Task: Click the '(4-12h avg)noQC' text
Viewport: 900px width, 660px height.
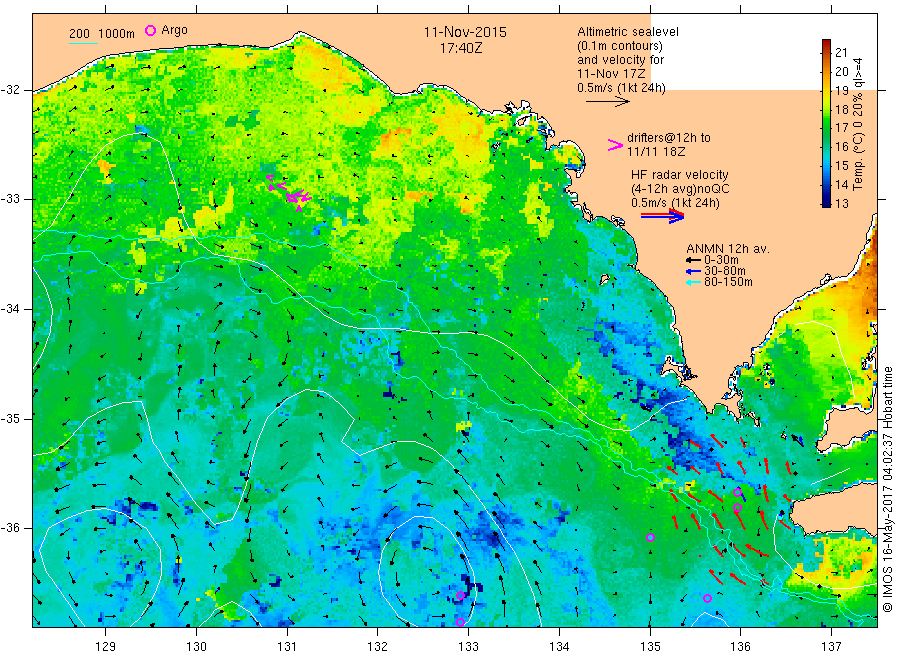Action: tap(680, 189)
